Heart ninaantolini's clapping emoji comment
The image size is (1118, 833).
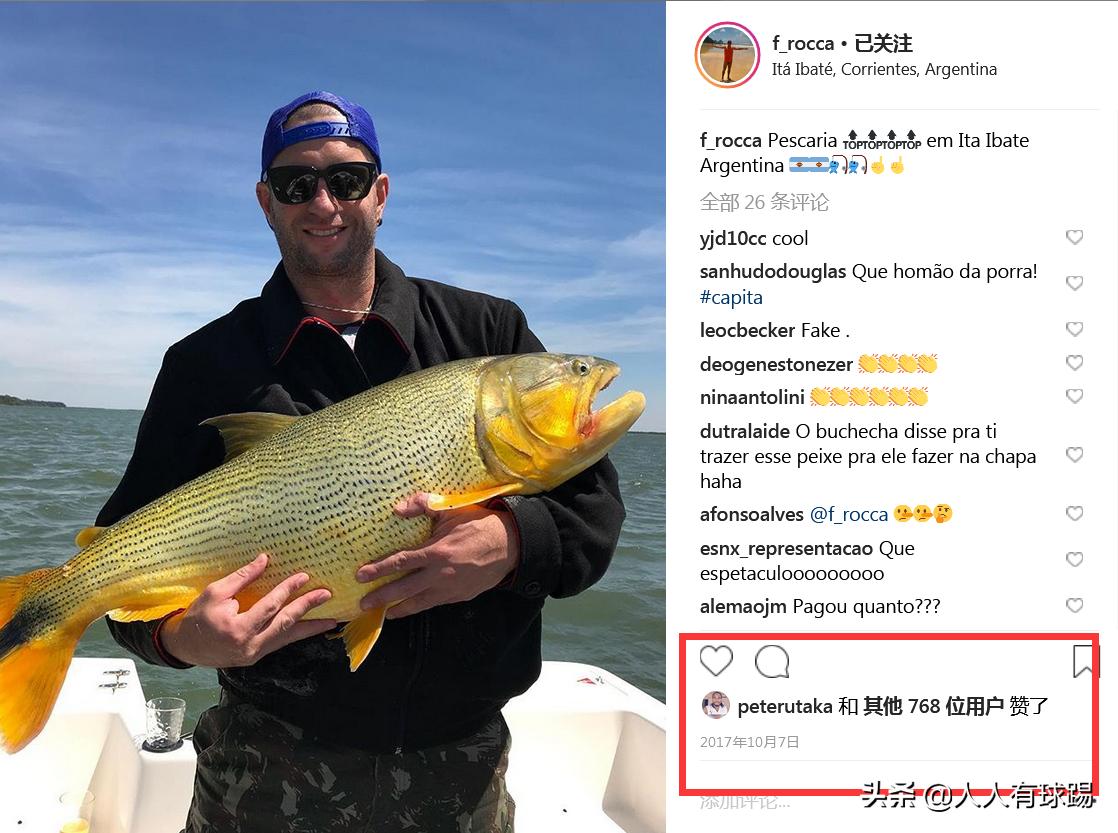(1075, 396)
